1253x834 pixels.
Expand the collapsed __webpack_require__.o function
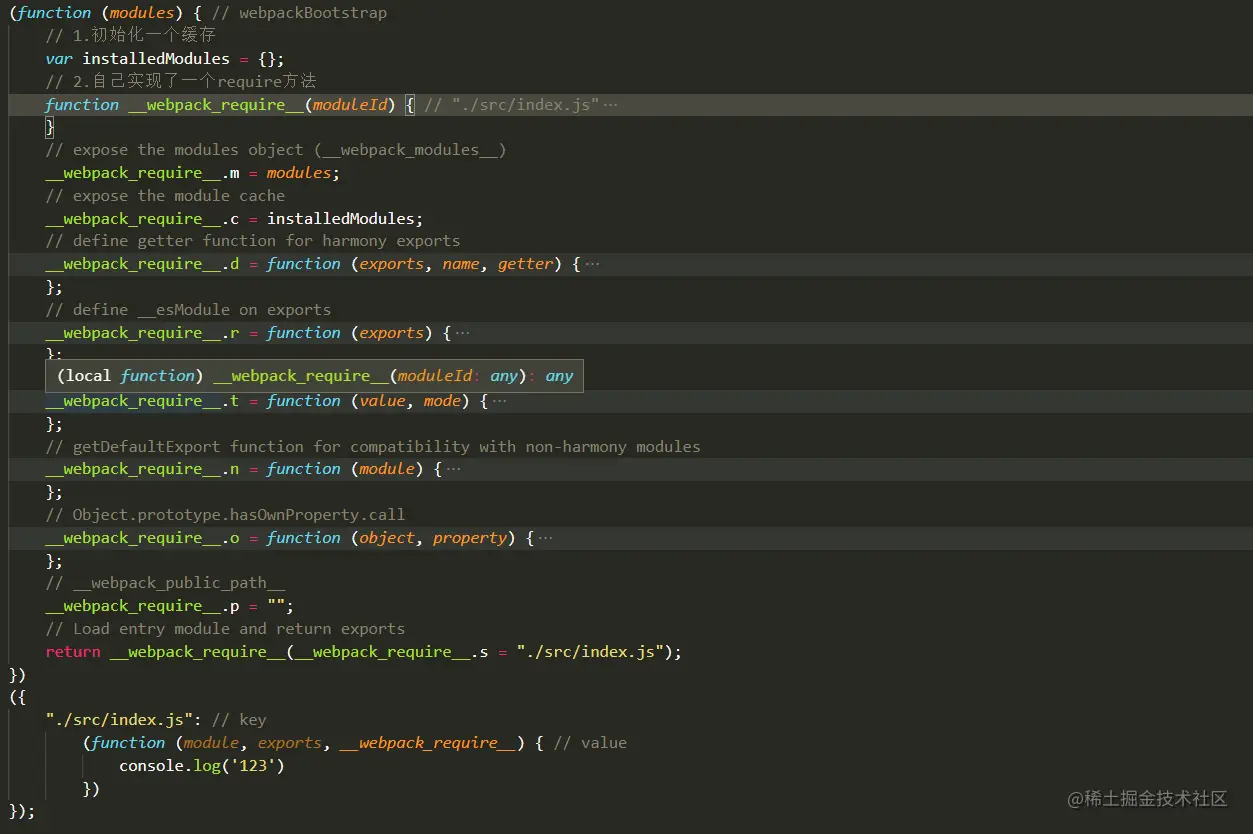pos(546,537)
